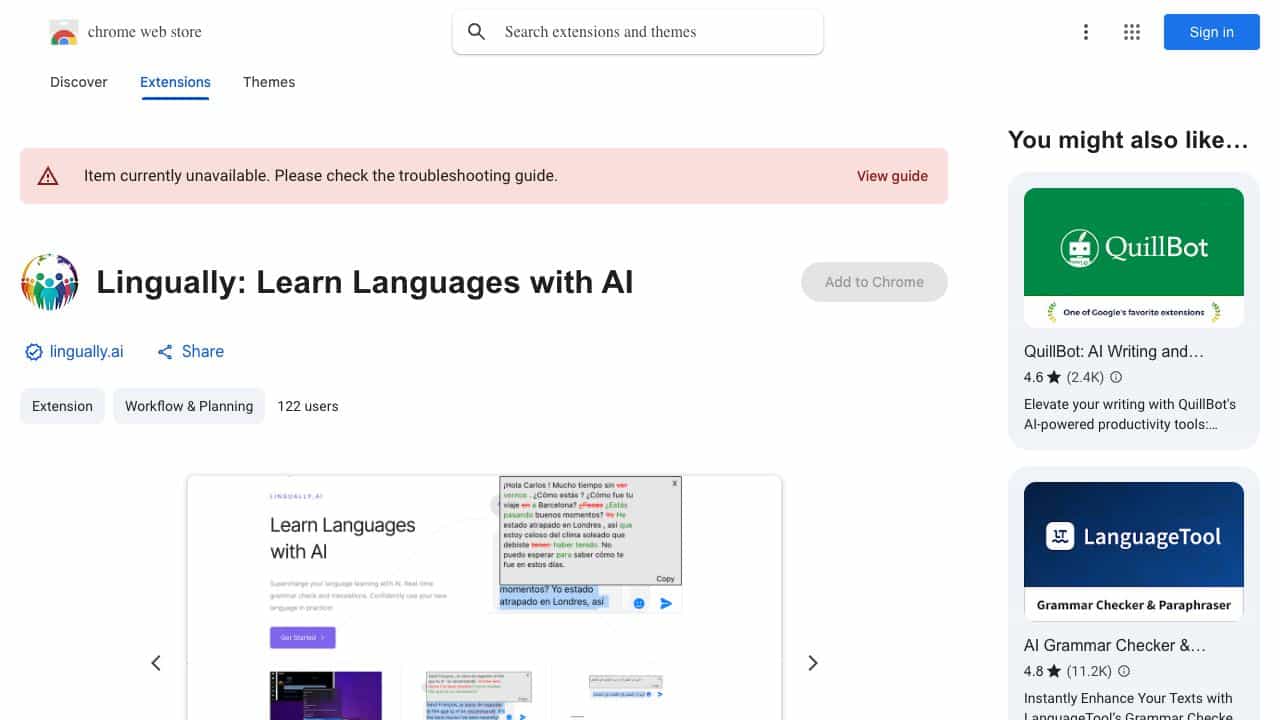Advance to the next screenshot in the carousel
Image resolution: width=1280 pixels, height=720 pixels.
[x=813, y=663]
